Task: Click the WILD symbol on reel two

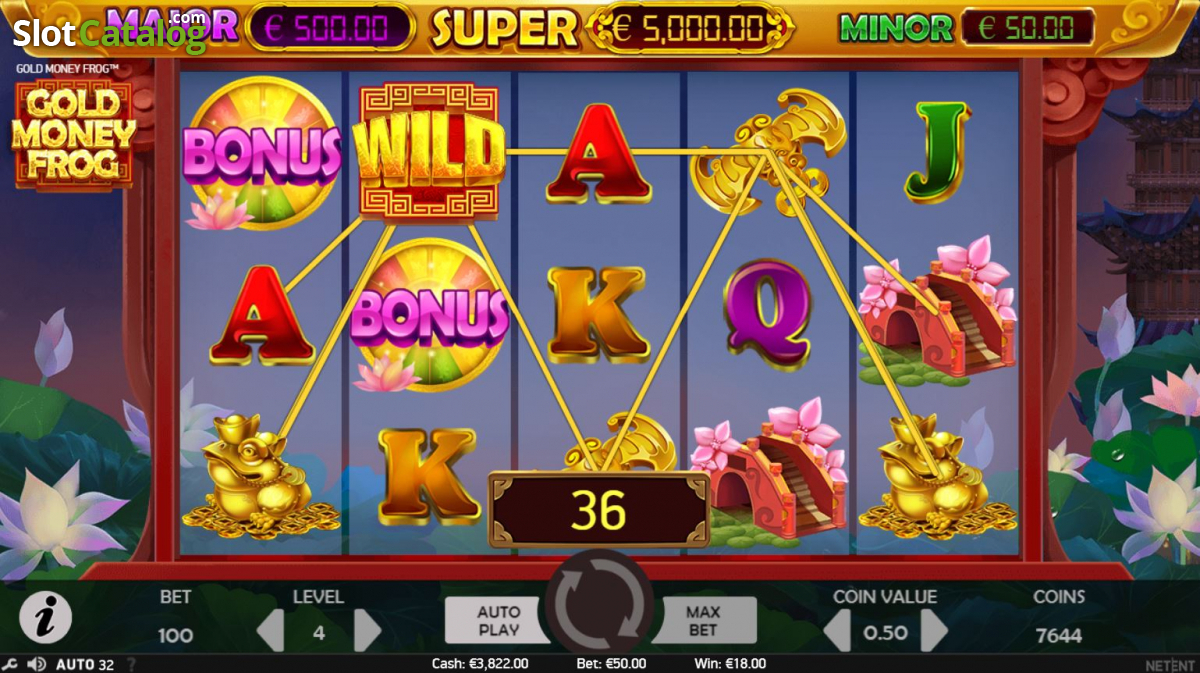Action: 428,151
